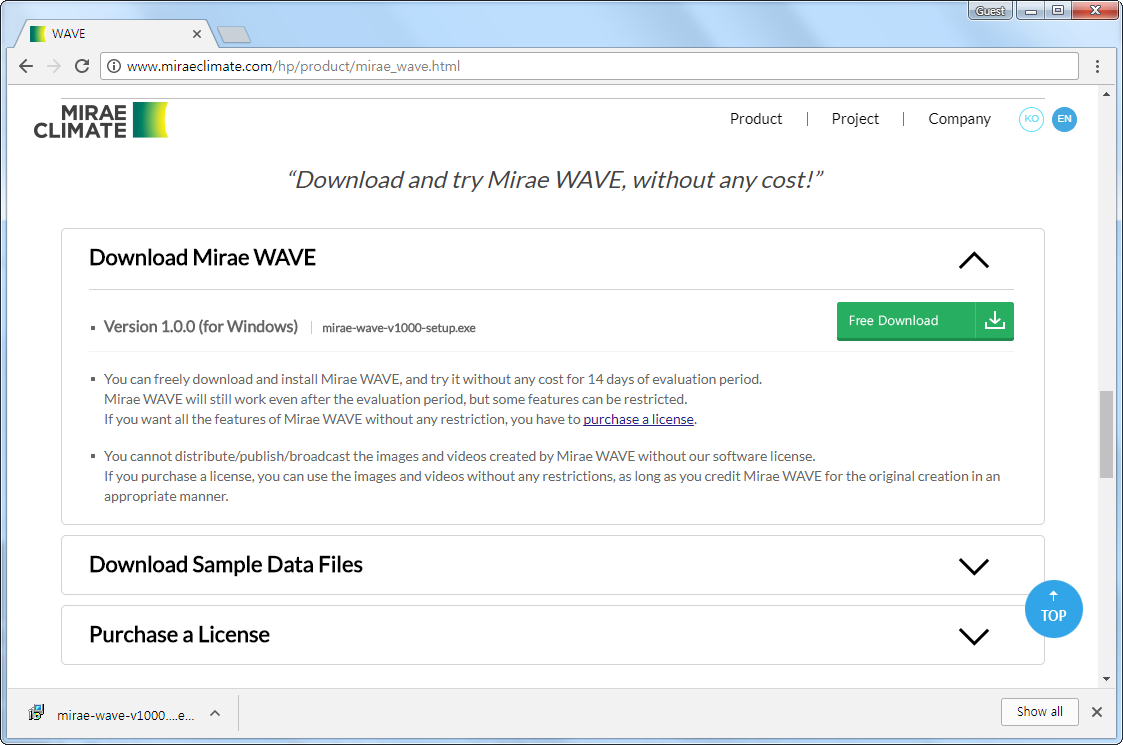Minimize the browser window

click(x=1031, y=11)
